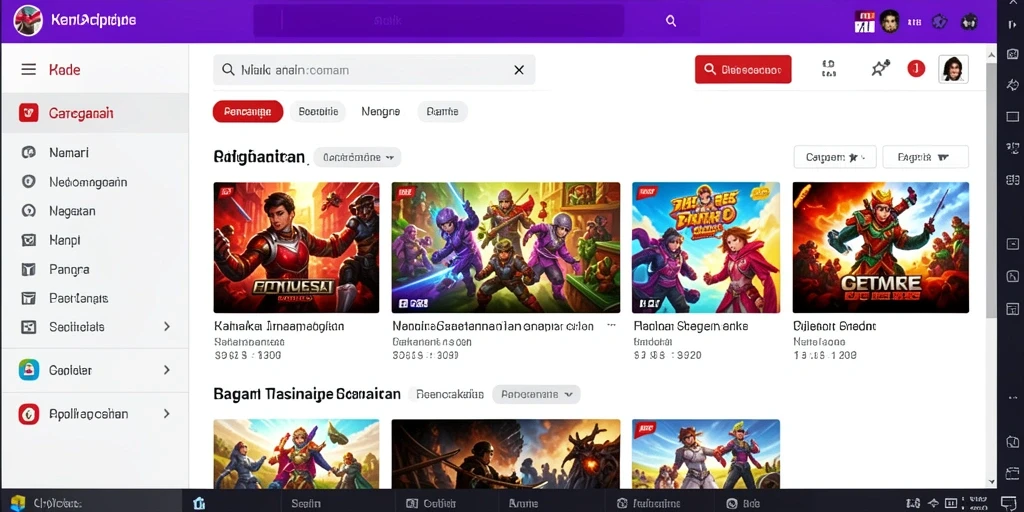Image resolution: width=1024 pixels, height=512 pixels.
Task: Open the Caipam sort dropdown
Action: (x=835, y=157)
